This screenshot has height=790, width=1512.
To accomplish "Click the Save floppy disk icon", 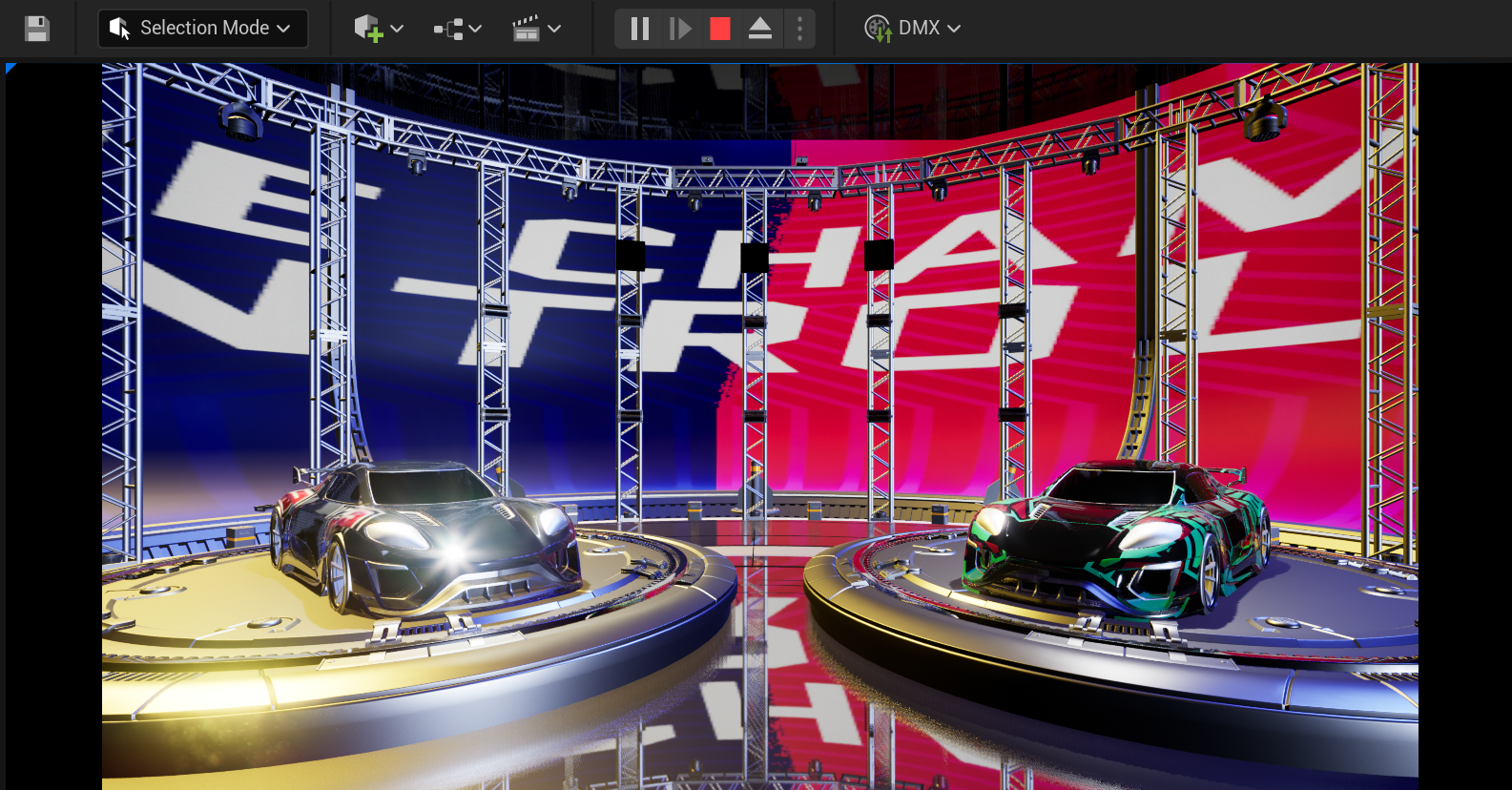I will pos(37,29).
